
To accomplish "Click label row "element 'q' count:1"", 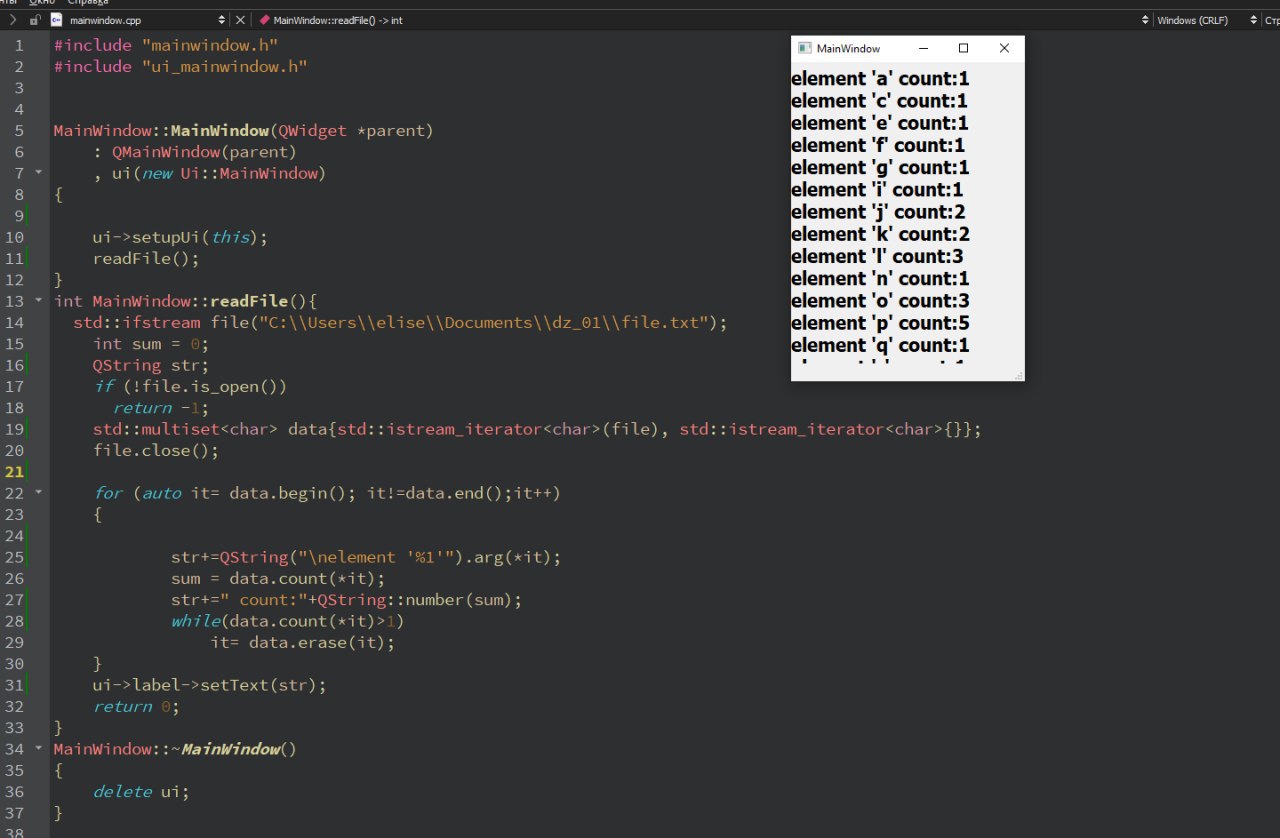I will pyautogui.click(x=880, y=345).
